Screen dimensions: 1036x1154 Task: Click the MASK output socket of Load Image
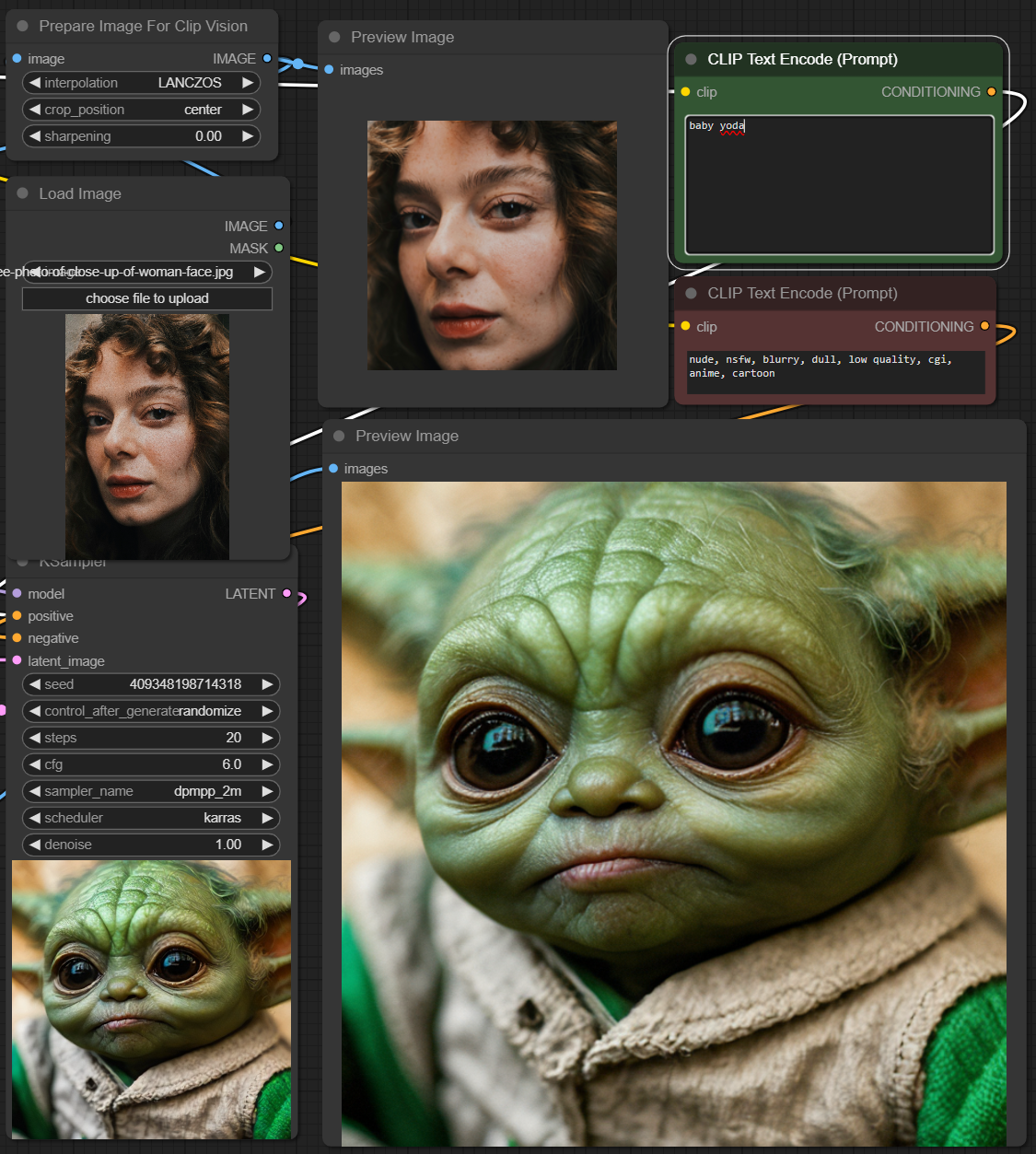click(x=279, y=248)
